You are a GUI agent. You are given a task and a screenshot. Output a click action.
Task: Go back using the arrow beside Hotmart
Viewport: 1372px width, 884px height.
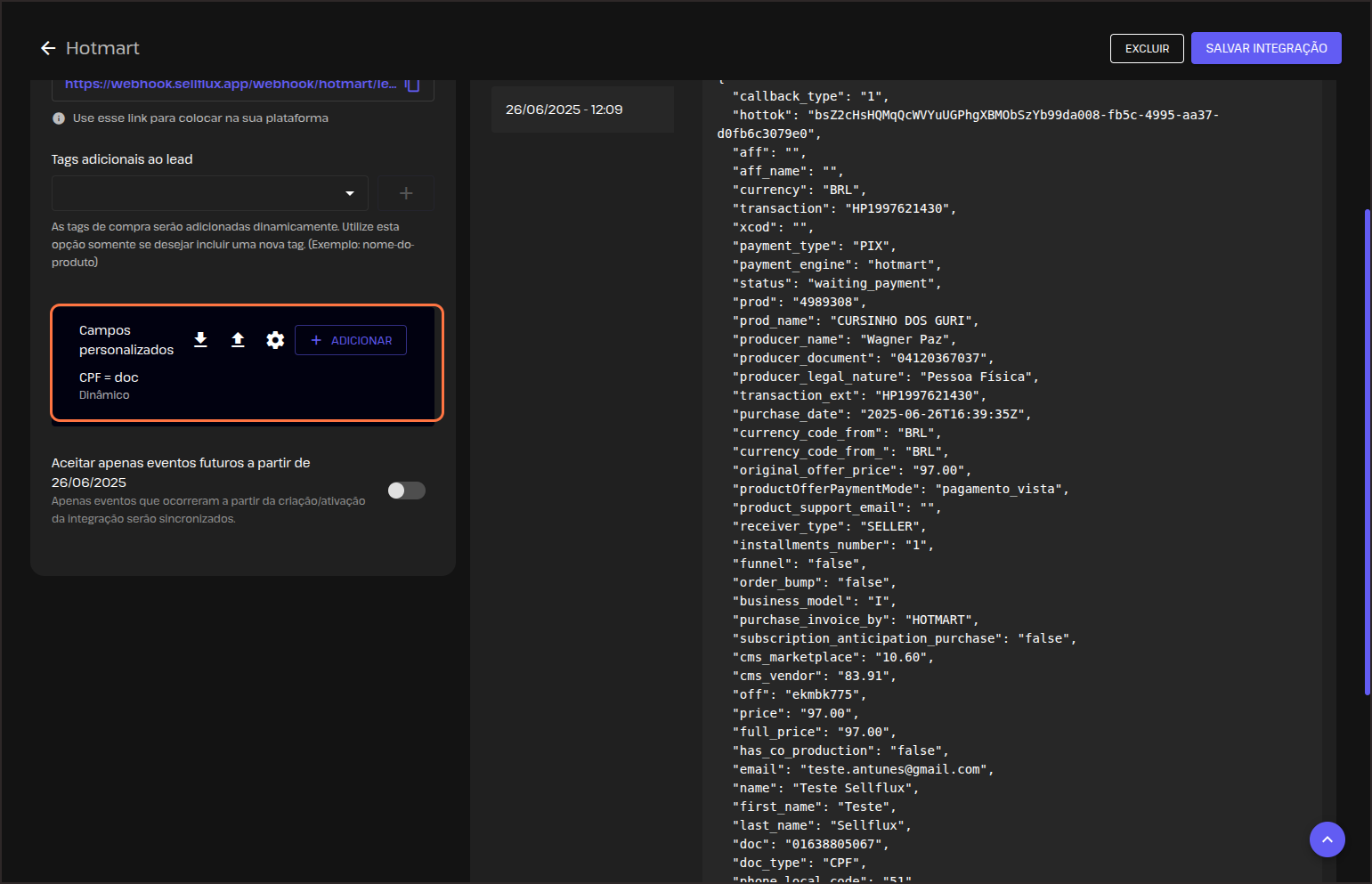48,48
